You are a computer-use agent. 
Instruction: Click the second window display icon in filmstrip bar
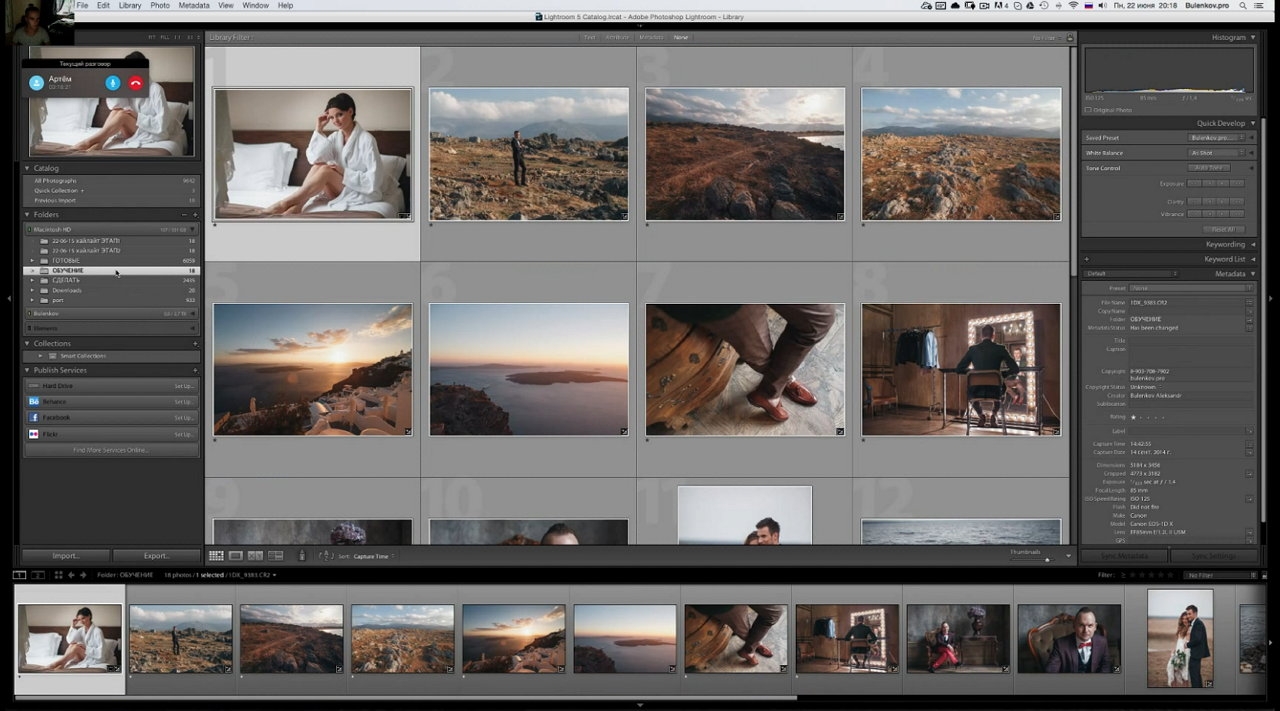pos(38,575)
